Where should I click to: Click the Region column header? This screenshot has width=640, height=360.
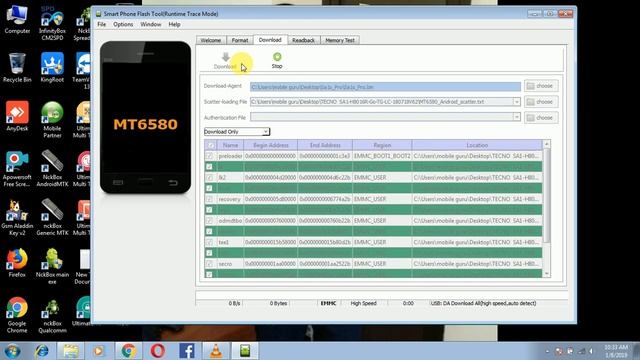pyautogui.click(x=382, y=145)
